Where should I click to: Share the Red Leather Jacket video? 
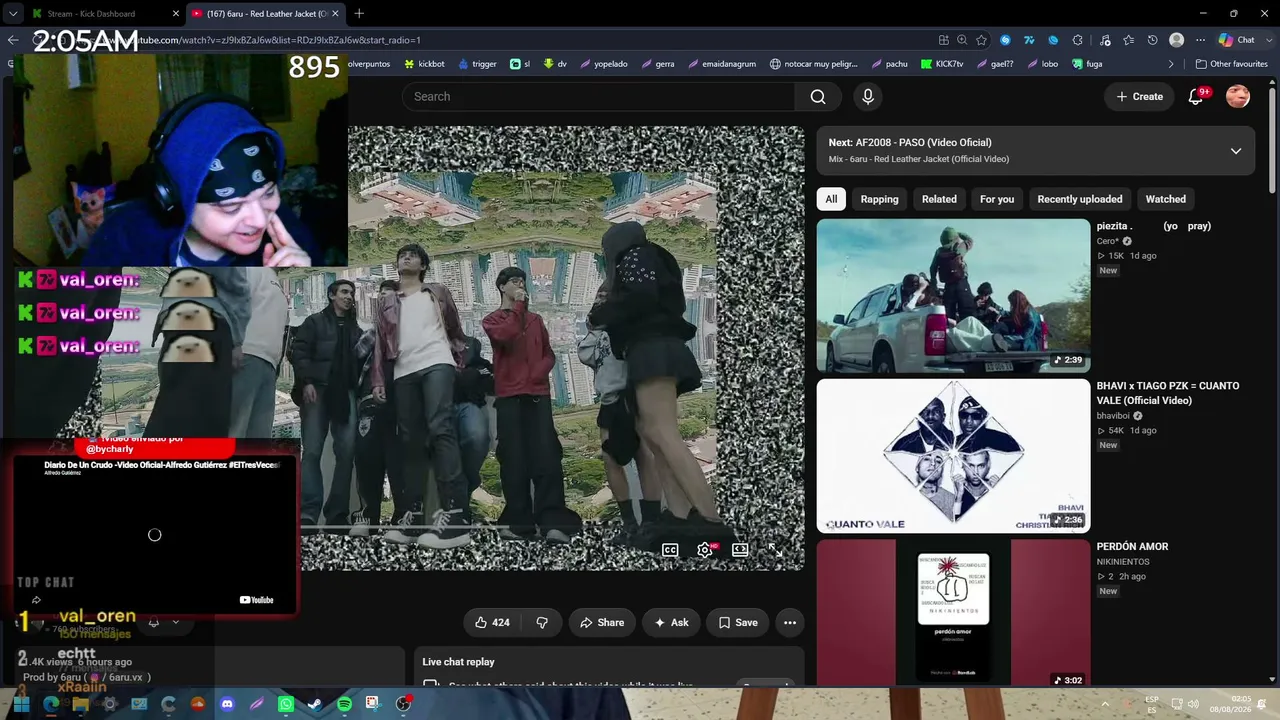(602, 623)
